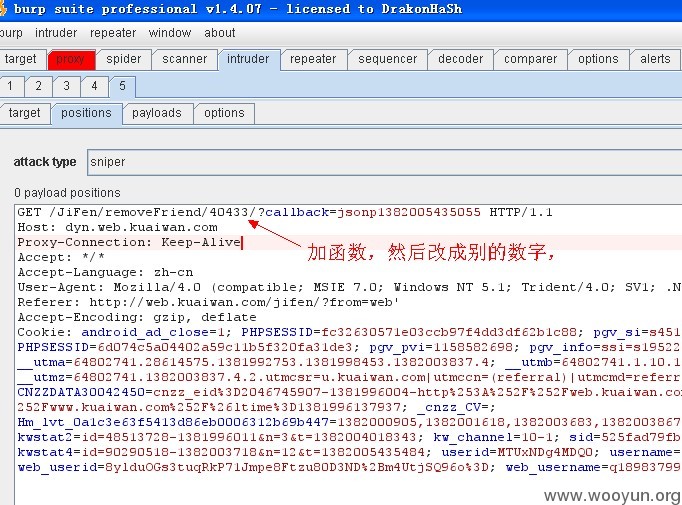682x505 pixels.
Task: Click the CNZZDATA30042450 cookie line
Action: point(349,392)
